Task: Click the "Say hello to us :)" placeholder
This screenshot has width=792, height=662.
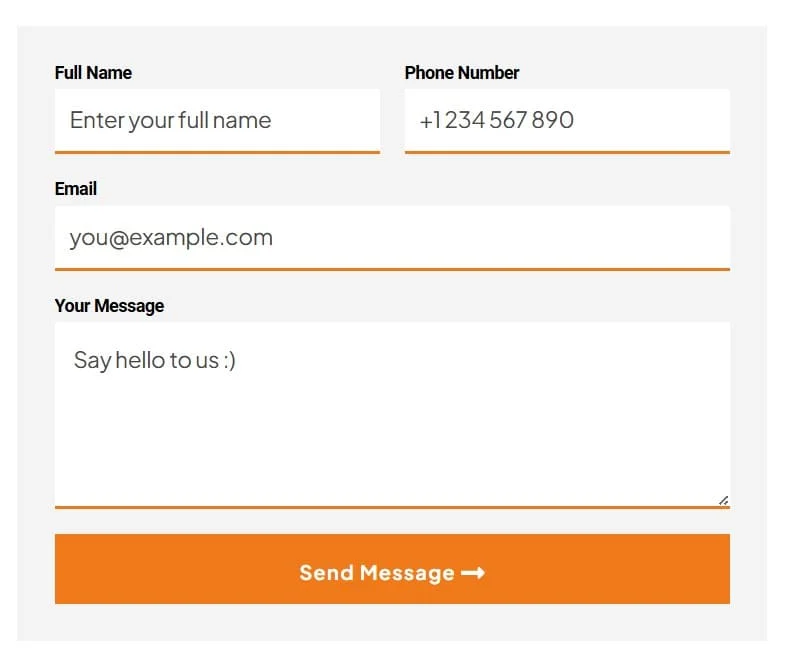Action: pyautogui.click(x=155, y=361)
